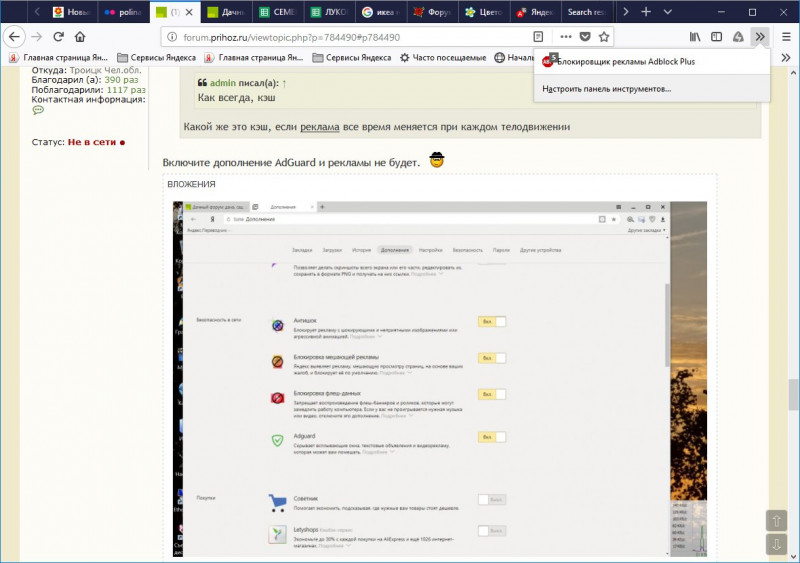Click the 390 раз thanks link

(x=121, y=80)
